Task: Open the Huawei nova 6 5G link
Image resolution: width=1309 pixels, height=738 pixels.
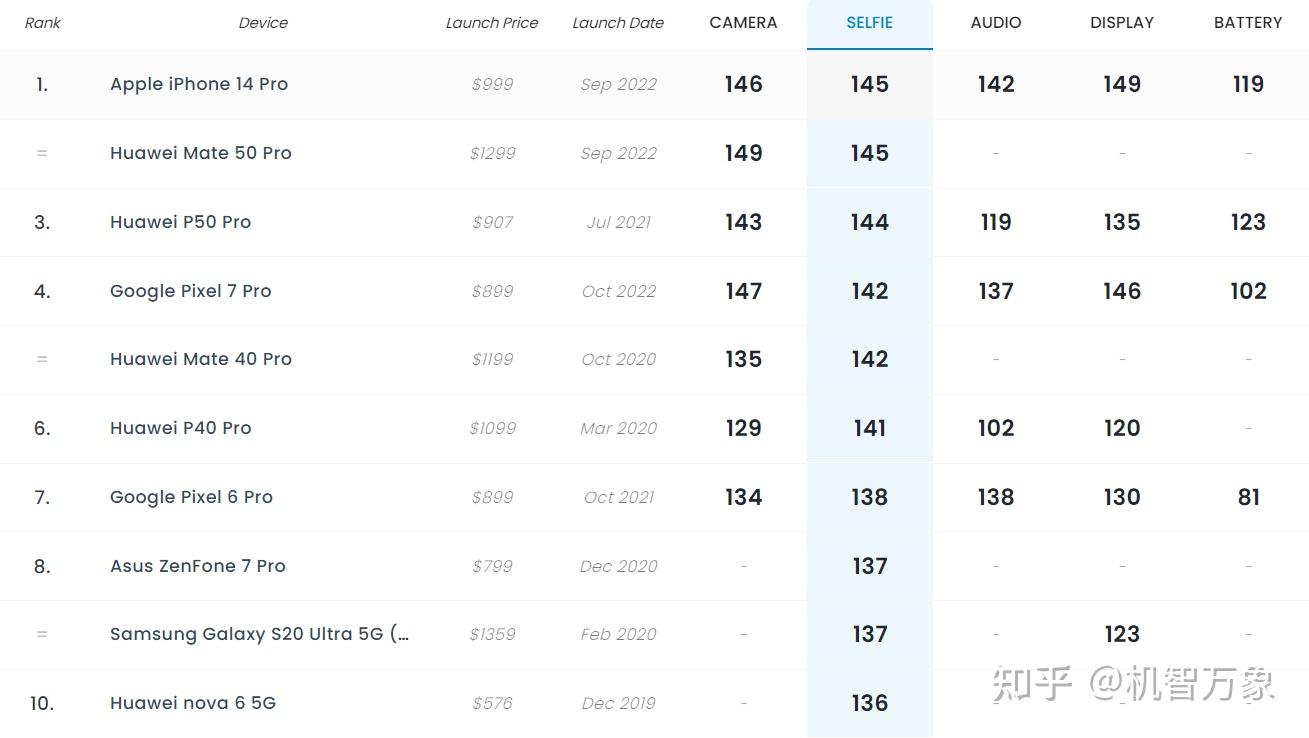Action: (193, 703)
